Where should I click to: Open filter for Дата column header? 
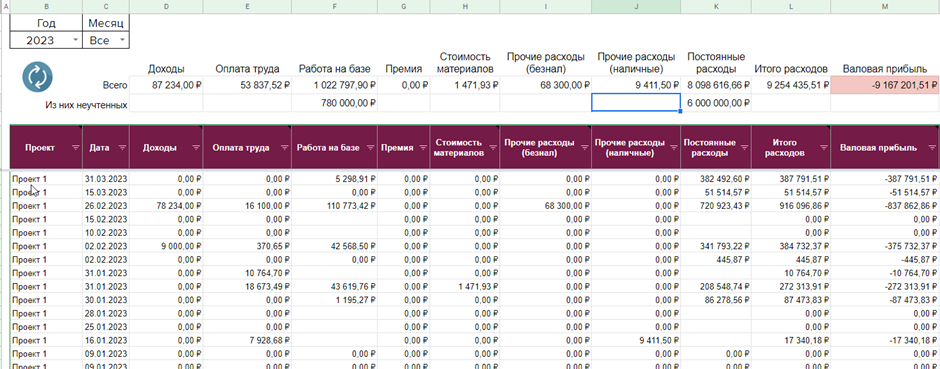point(122,147)
